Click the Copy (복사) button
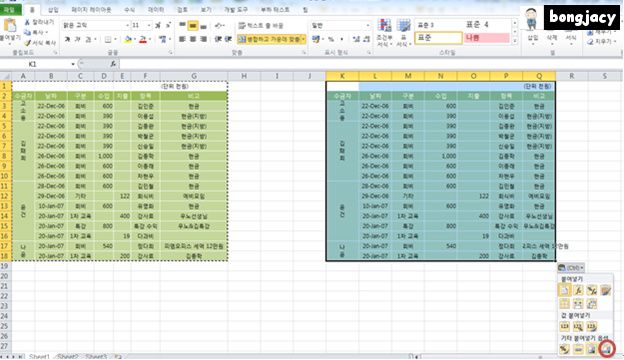This screenshot has width=624, height=360. tap(36, 32)
